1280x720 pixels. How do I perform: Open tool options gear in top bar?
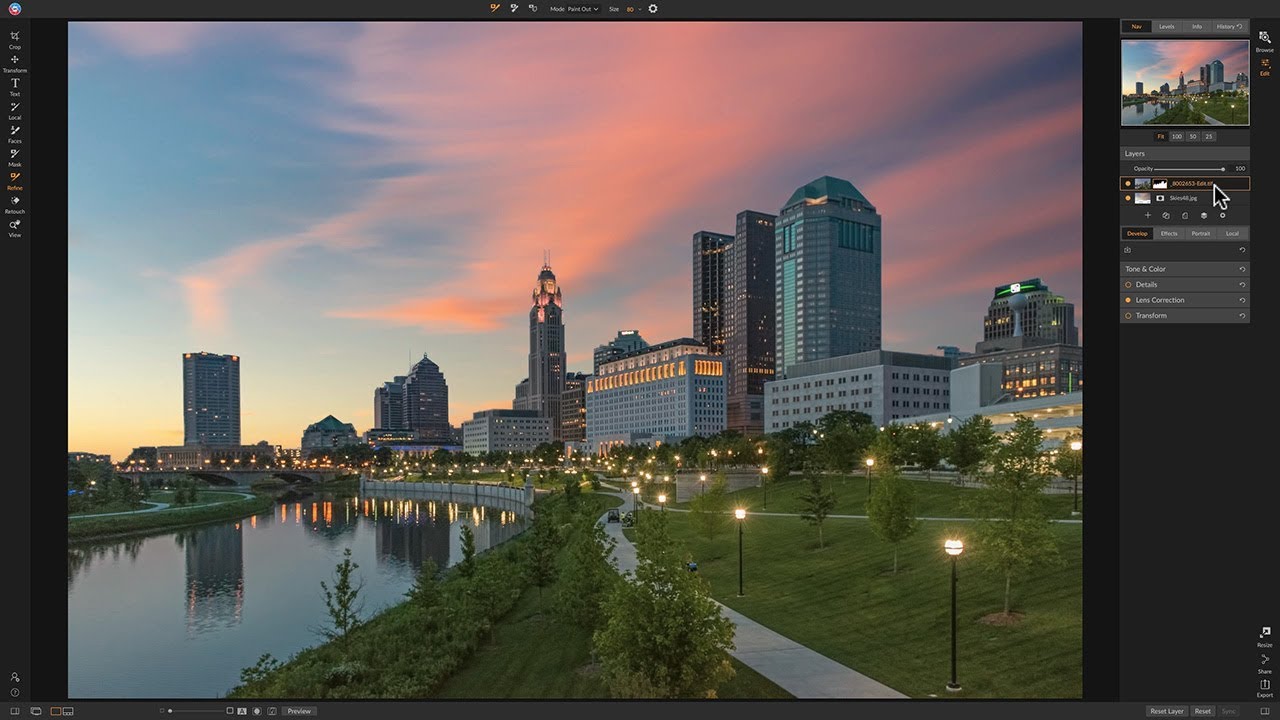pos(653,8)
